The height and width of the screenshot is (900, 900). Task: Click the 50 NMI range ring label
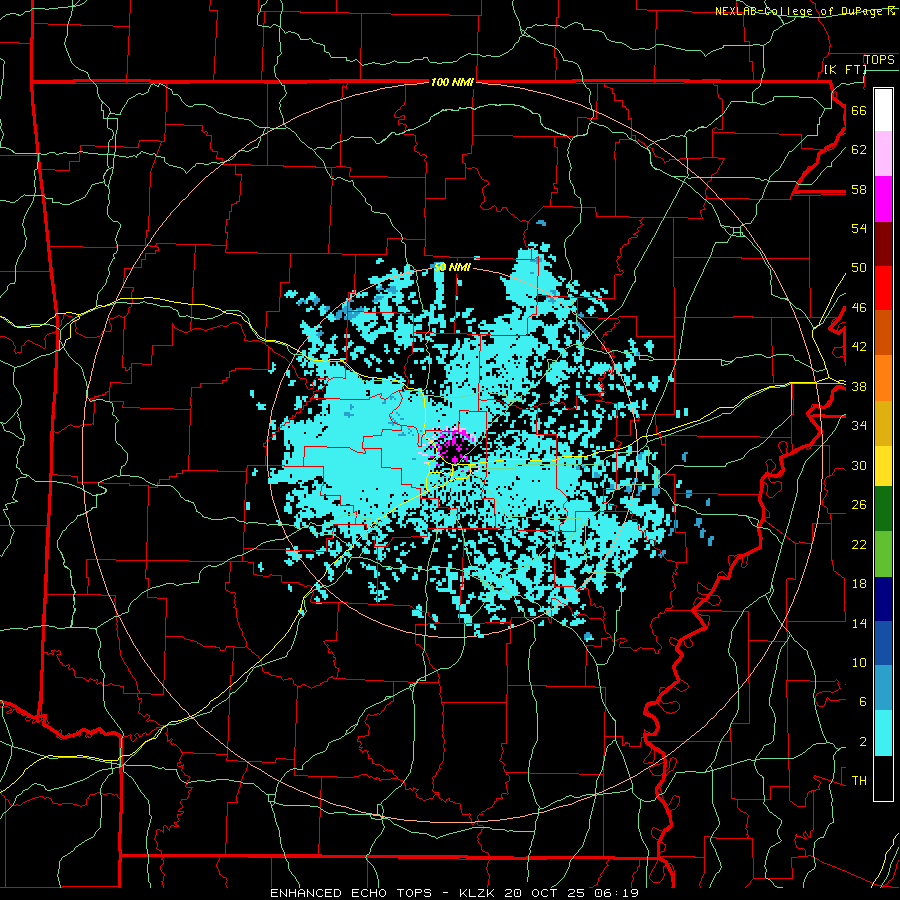[452, 267]
